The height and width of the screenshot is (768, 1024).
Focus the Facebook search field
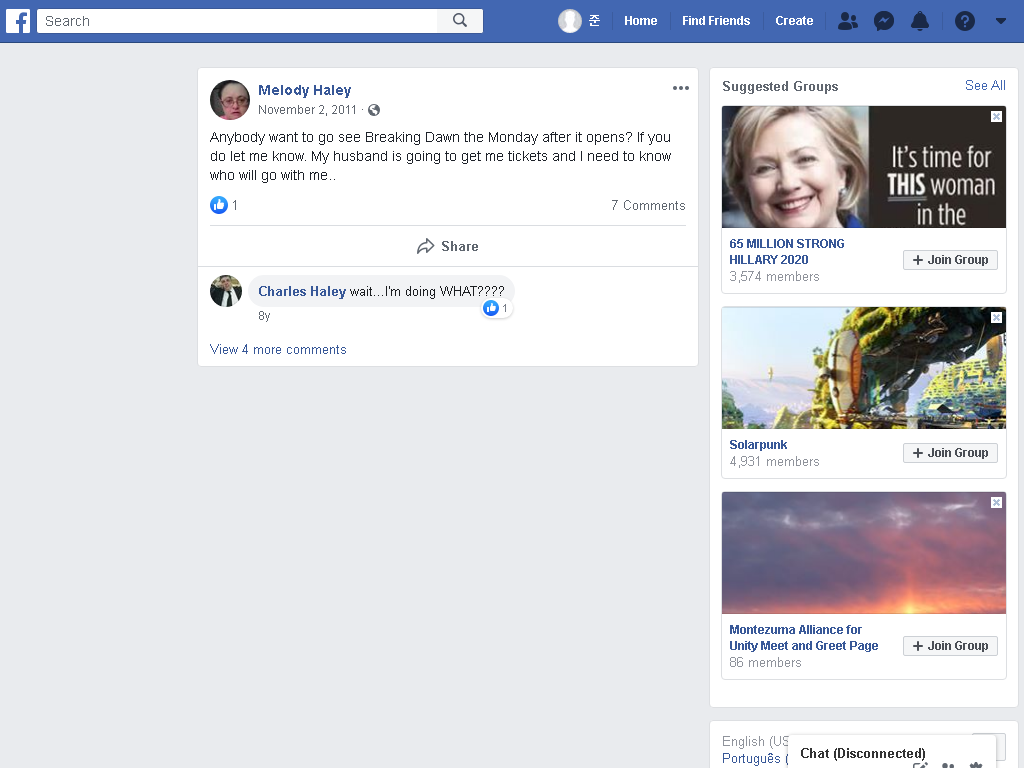tap(237, 21)
